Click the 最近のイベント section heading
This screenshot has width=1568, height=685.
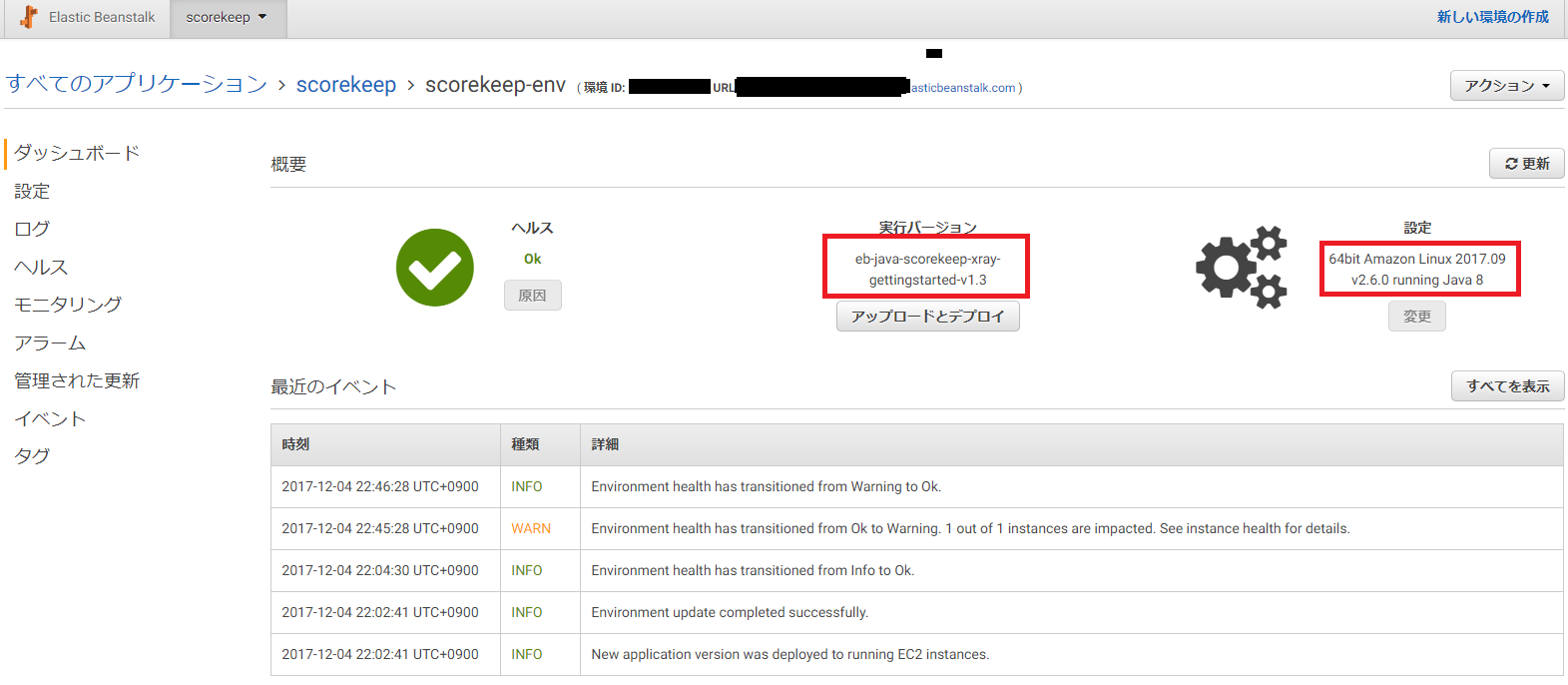point(333,386)
